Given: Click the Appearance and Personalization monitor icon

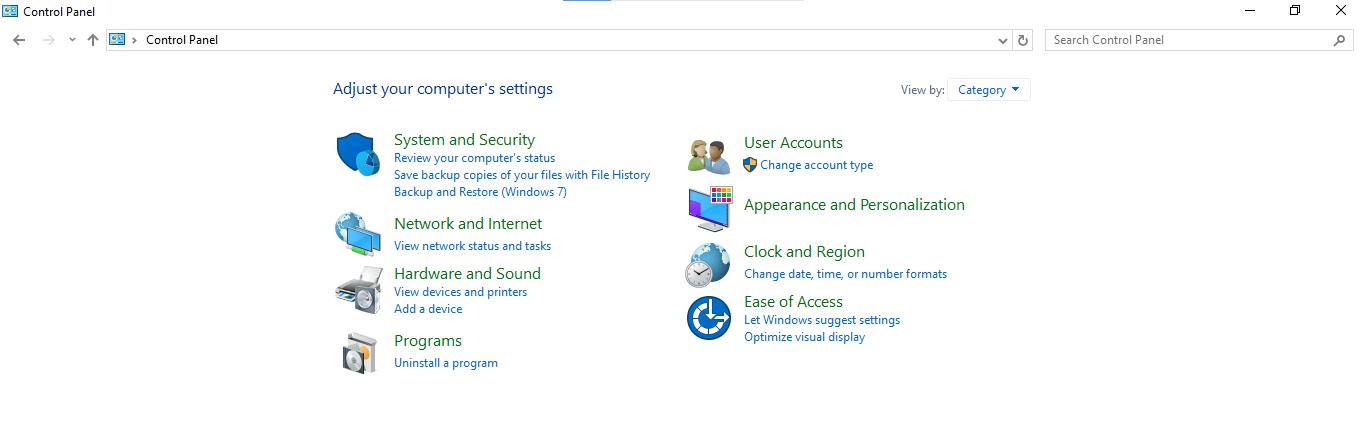Looking at the screenshot, I should pos(710,209).
